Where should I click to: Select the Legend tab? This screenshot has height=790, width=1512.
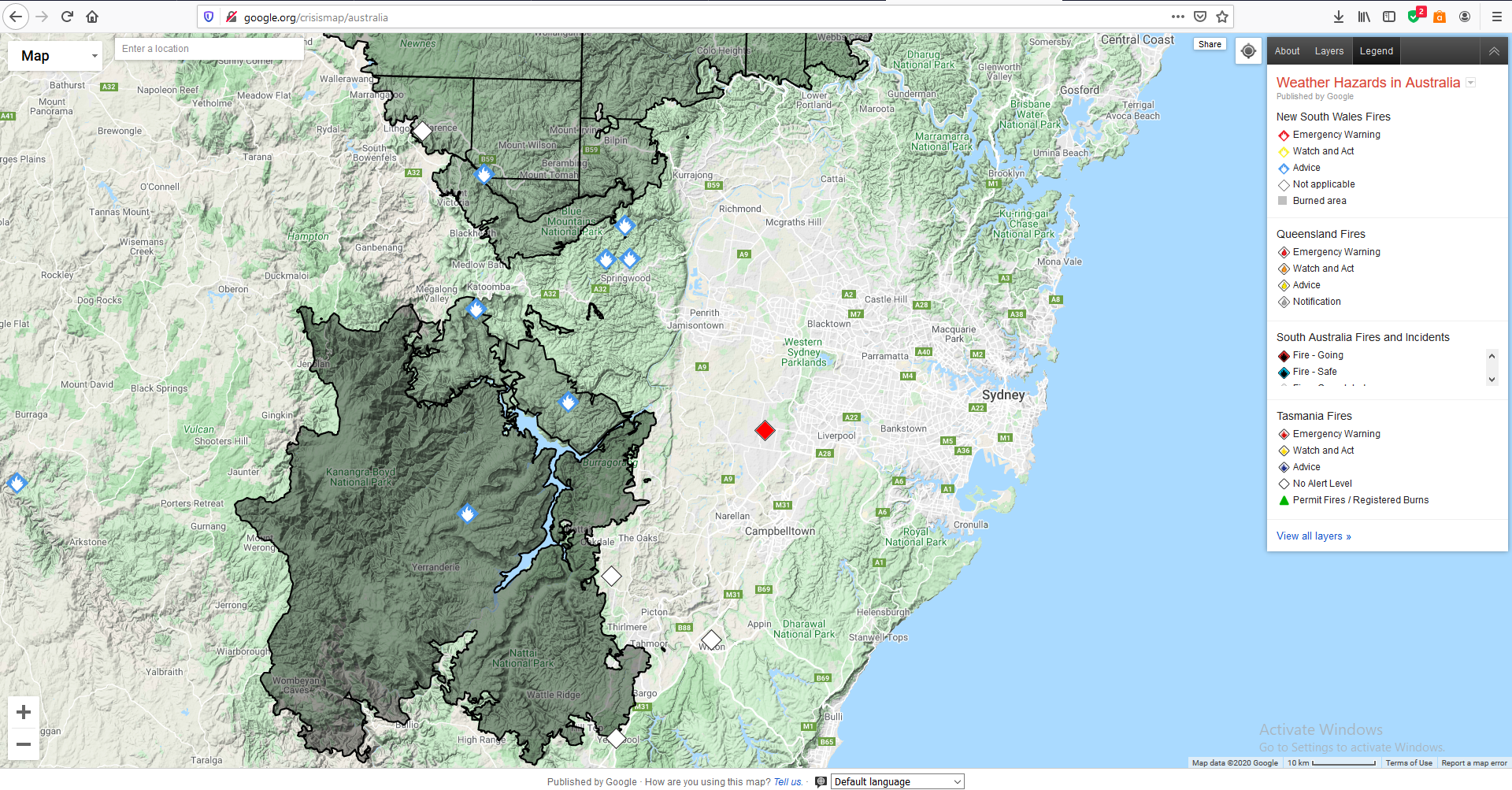tap(1377, 51)
